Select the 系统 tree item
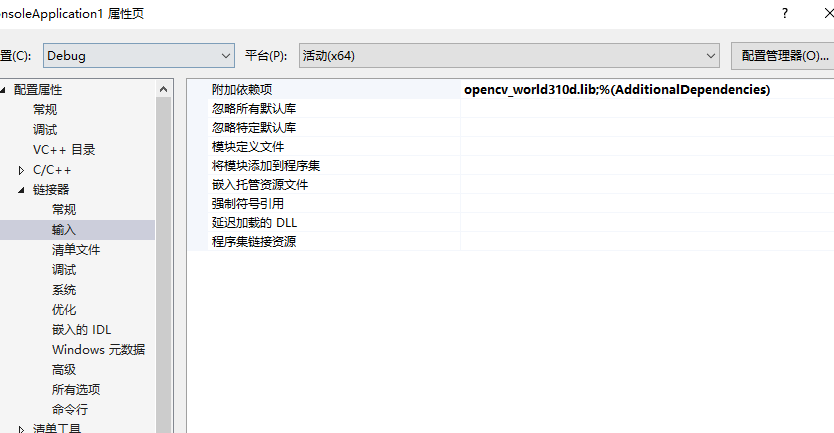Viewport: 834px width, 433px height. click(x=64, y=290)
